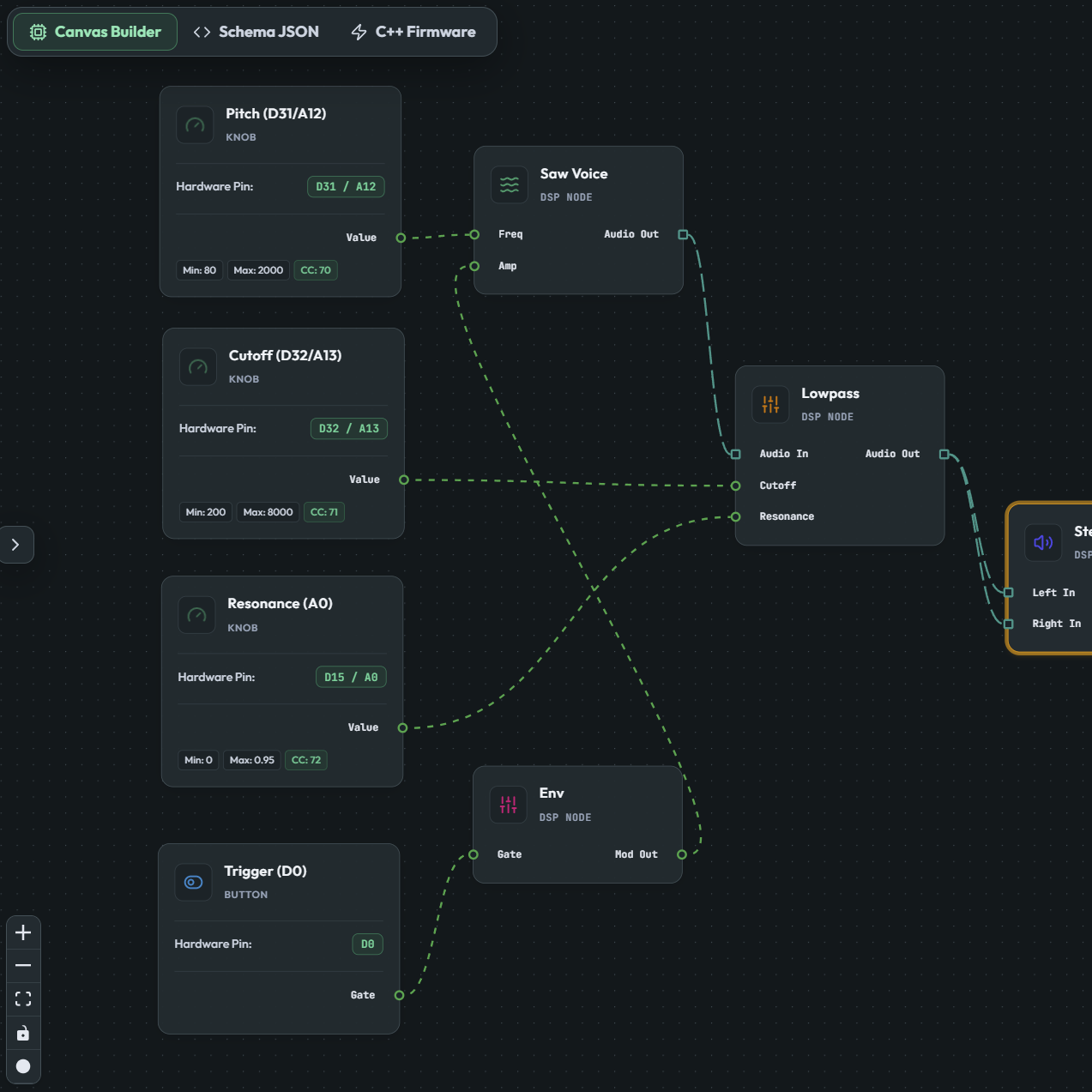
Task: Click the Trigger button node icon
Action: pos(193,883)
